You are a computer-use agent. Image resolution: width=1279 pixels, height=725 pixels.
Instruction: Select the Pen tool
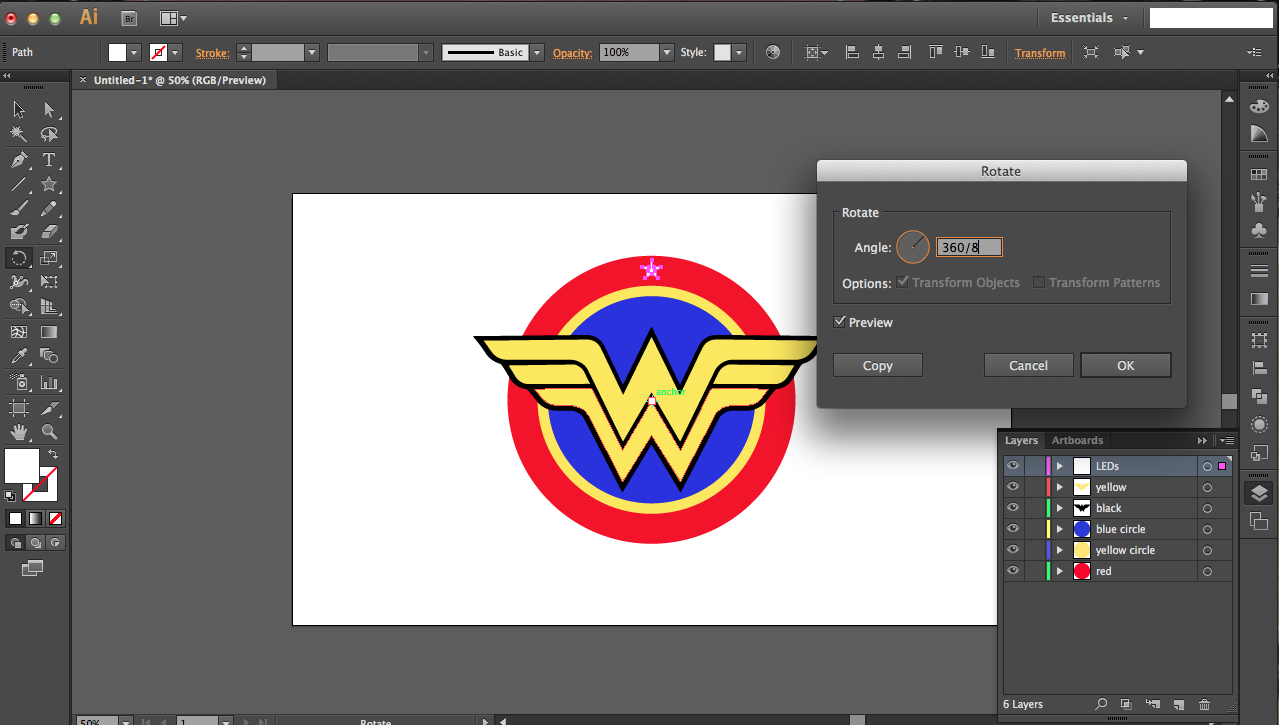tap(19, 160)
